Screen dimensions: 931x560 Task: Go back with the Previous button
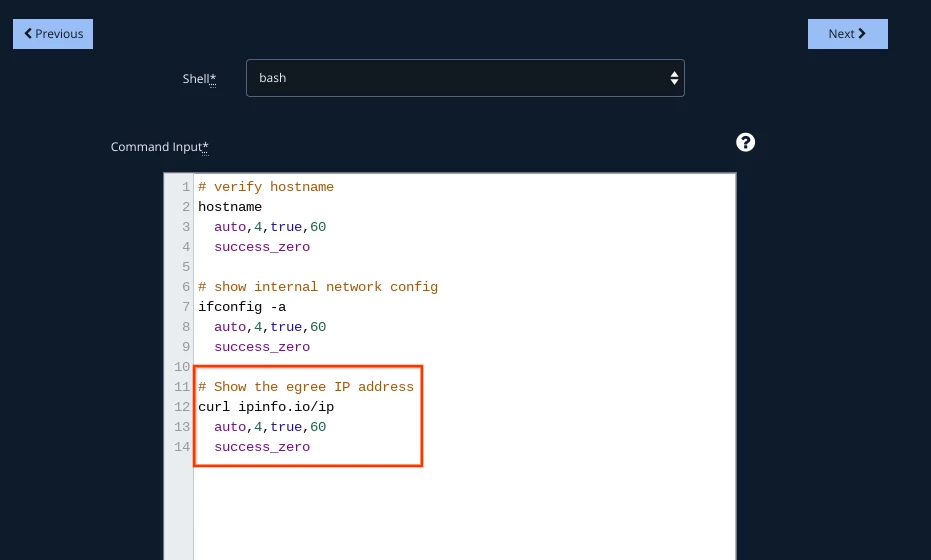click(x=53, y=34)
